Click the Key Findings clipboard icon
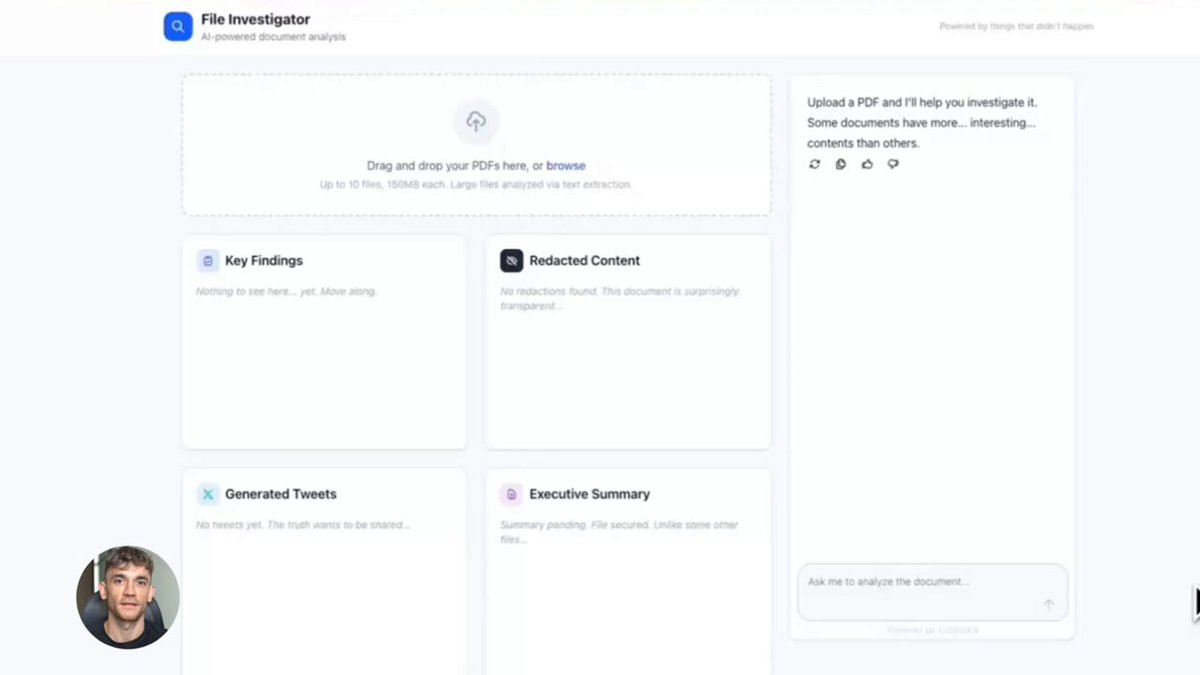This screenshot has width=1200, height=675. pos(208,261)
